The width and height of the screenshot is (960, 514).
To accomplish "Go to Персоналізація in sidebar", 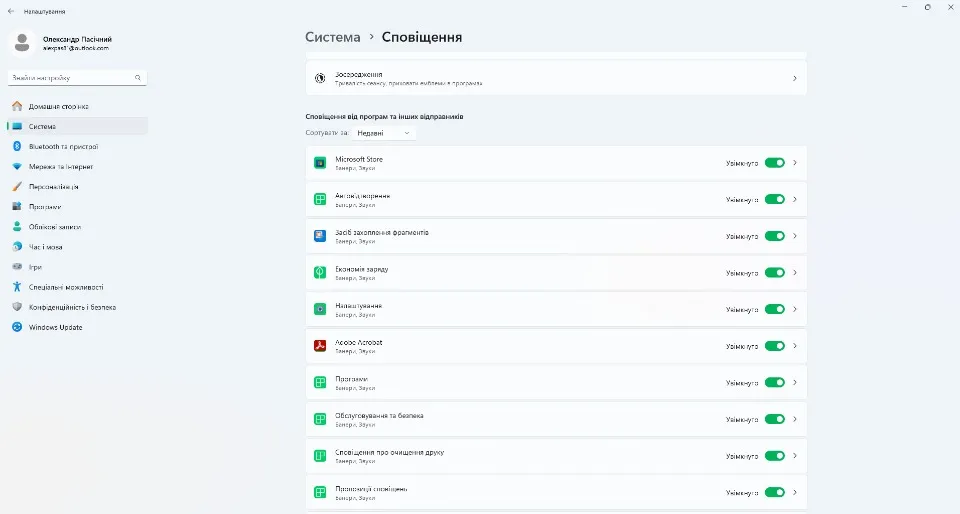I will [53, 187].
